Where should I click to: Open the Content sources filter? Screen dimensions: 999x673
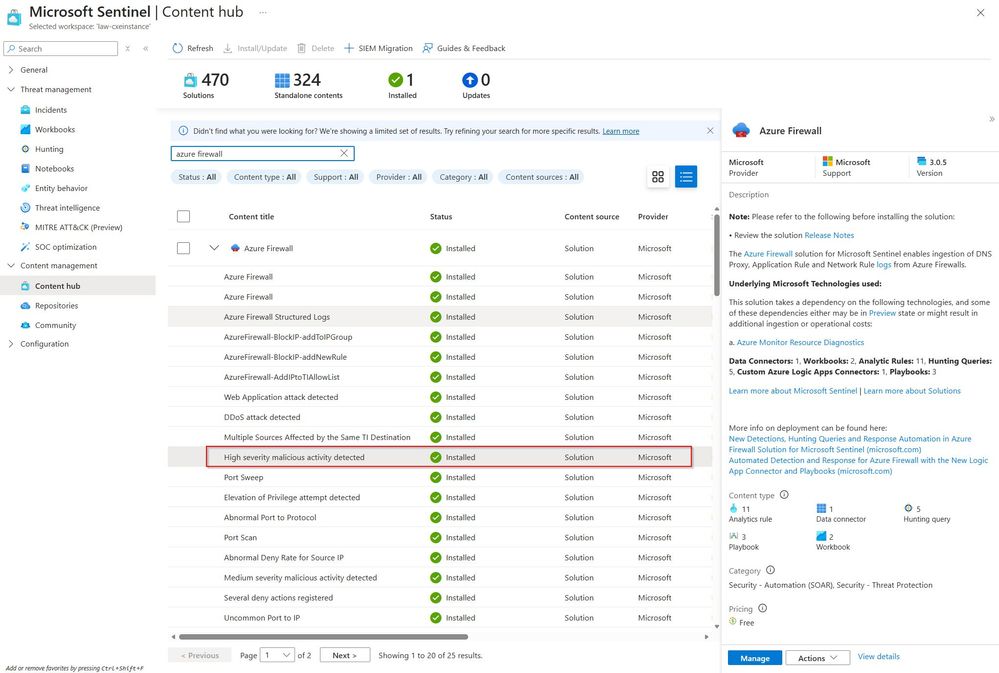tap(542, 177)
